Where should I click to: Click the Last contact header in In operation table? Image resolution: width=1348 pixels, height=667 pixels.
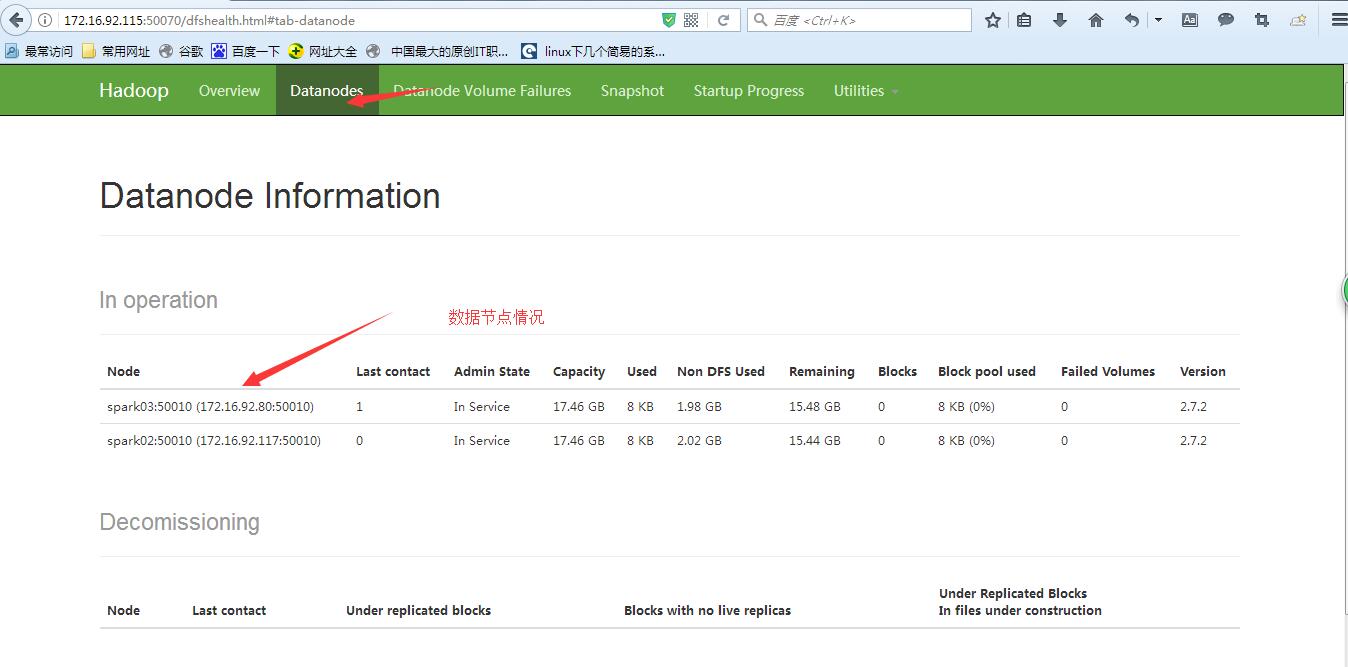393,371
